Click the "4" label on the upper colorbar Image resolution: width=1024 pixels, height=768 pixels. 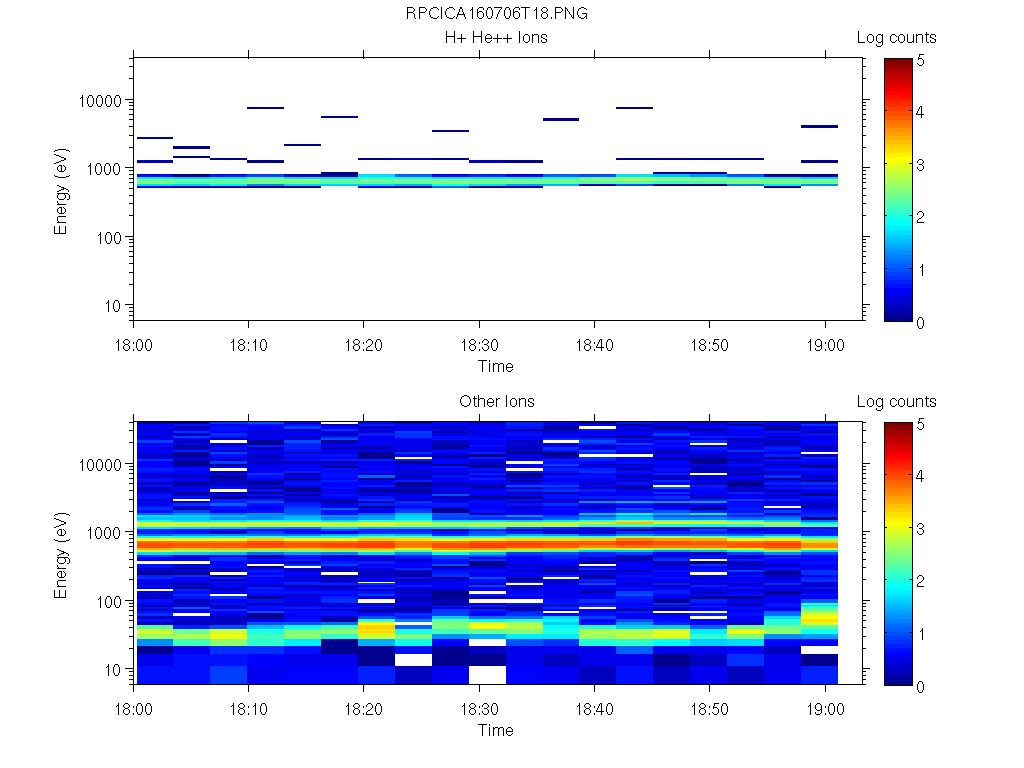tap(920, 112)
